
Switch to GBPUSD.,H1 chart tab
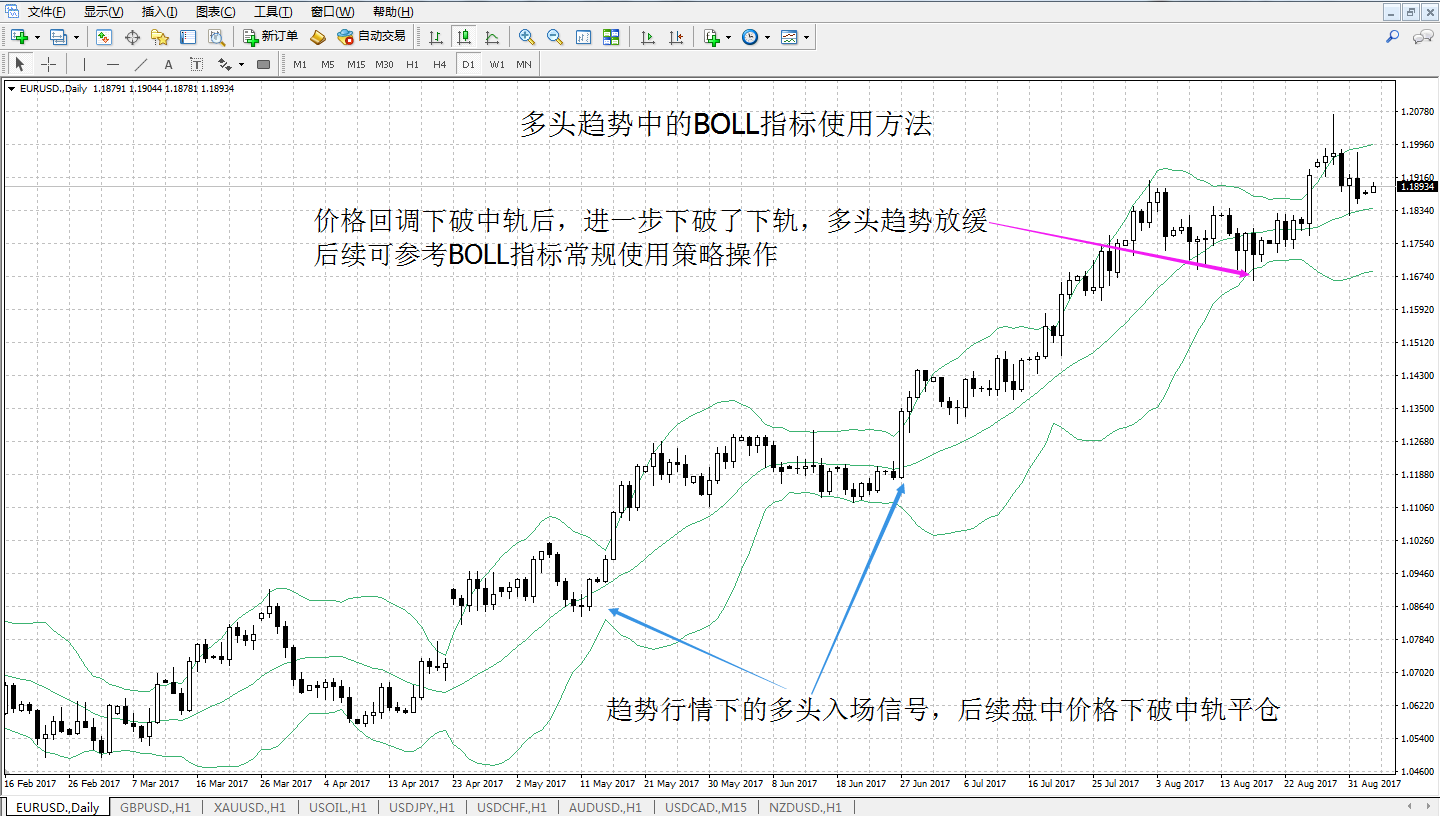pos(153,807)
